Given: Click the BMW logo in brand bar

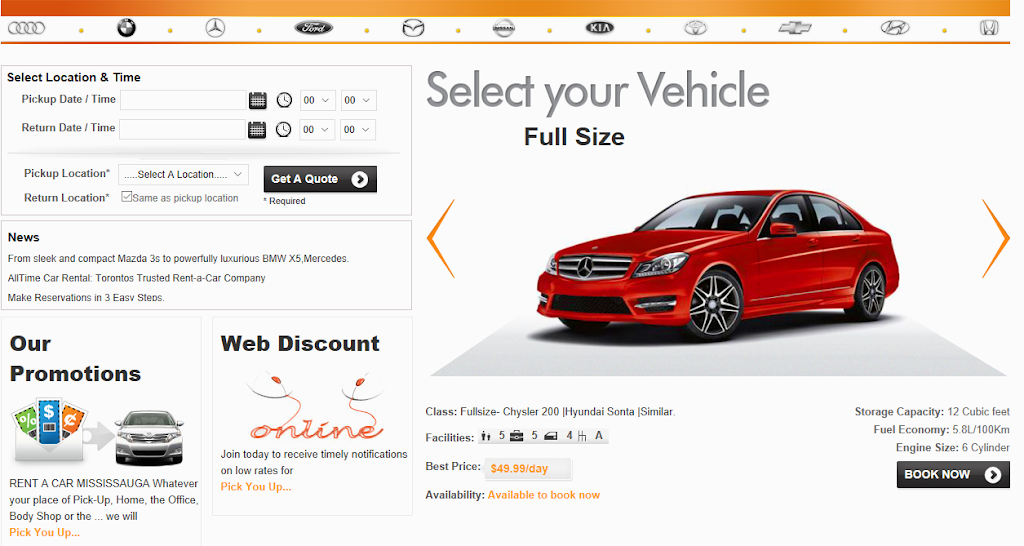Looking at the screenshot, I should (125, 28).
